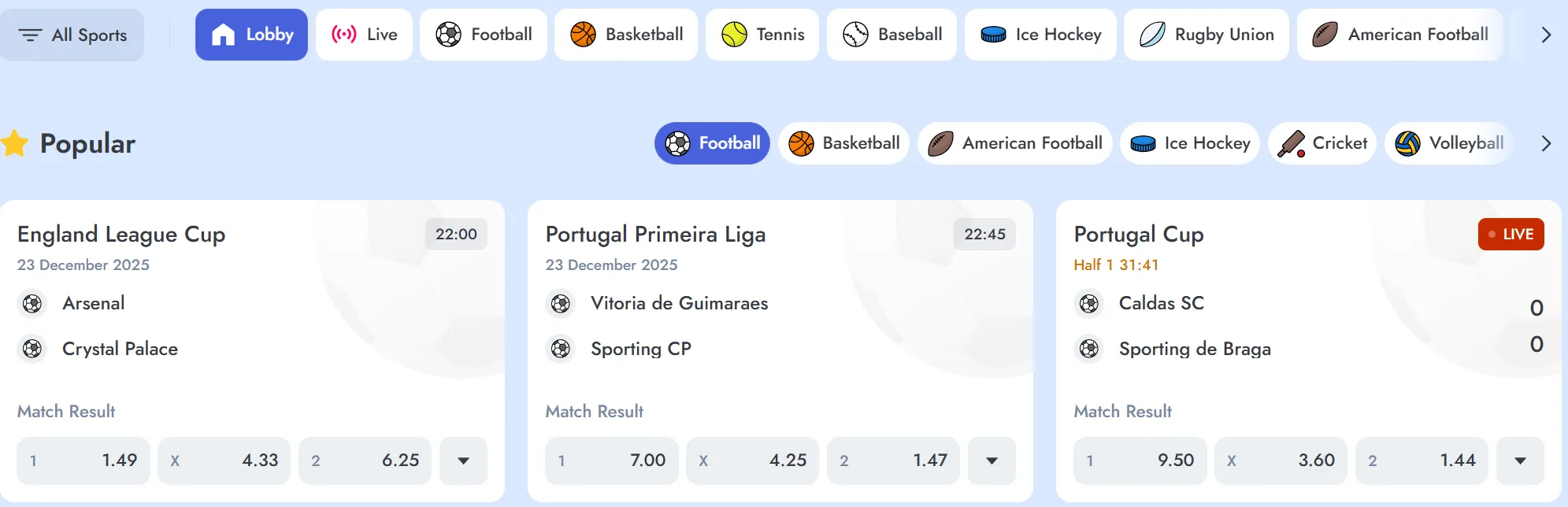The height and width of the screenshot is (507, 1568).
Task: Select the Football sport icon in top navigation
Action: 450,35
